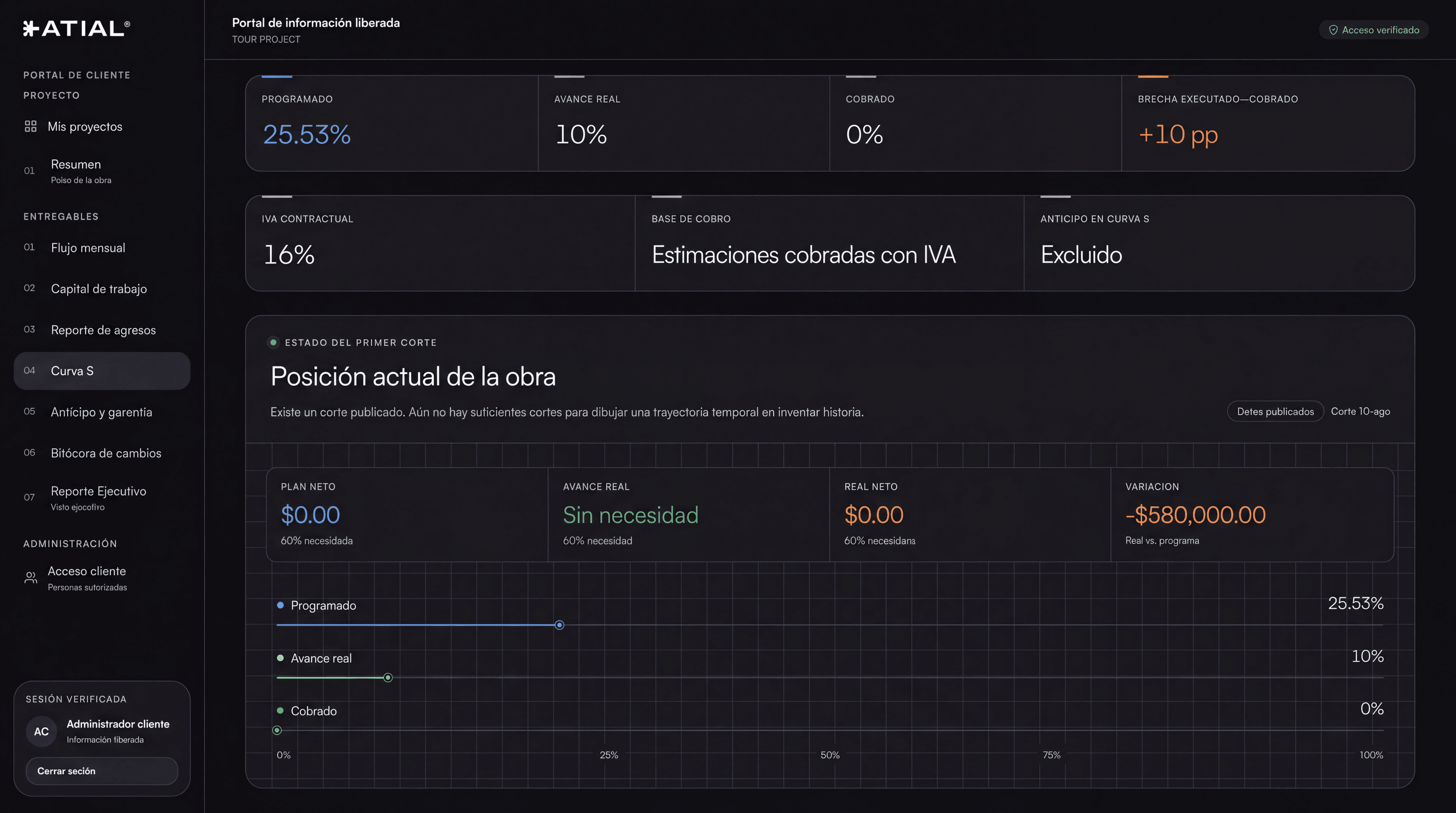Click the +10 pp brecha value
This screenshot has height=813, width=1456.
(x=1178, y=135)
